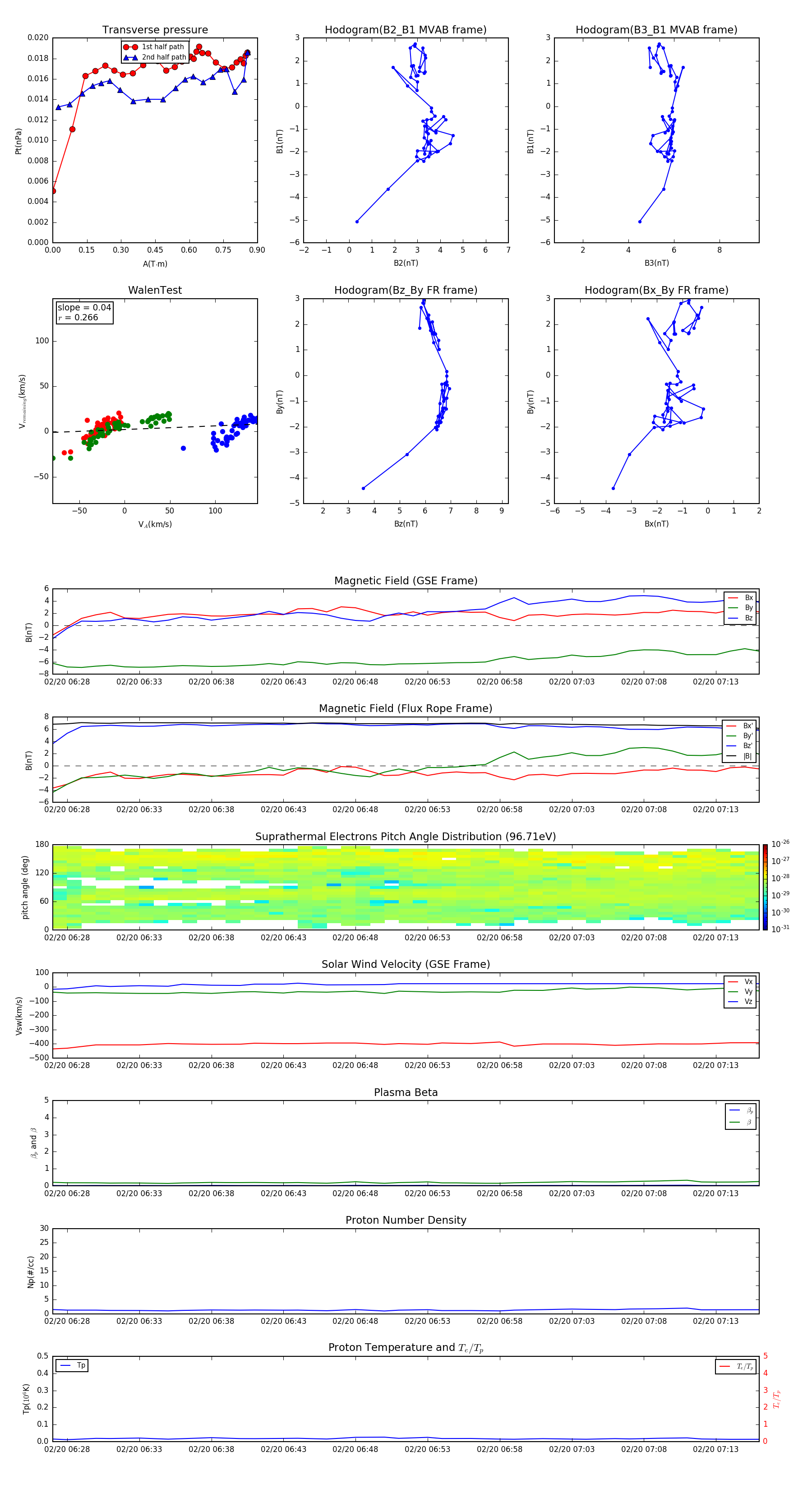This screenshot has height=1489, width=812.
Task: Select the By entry in GSE field legend
Action: click(740, 607)
